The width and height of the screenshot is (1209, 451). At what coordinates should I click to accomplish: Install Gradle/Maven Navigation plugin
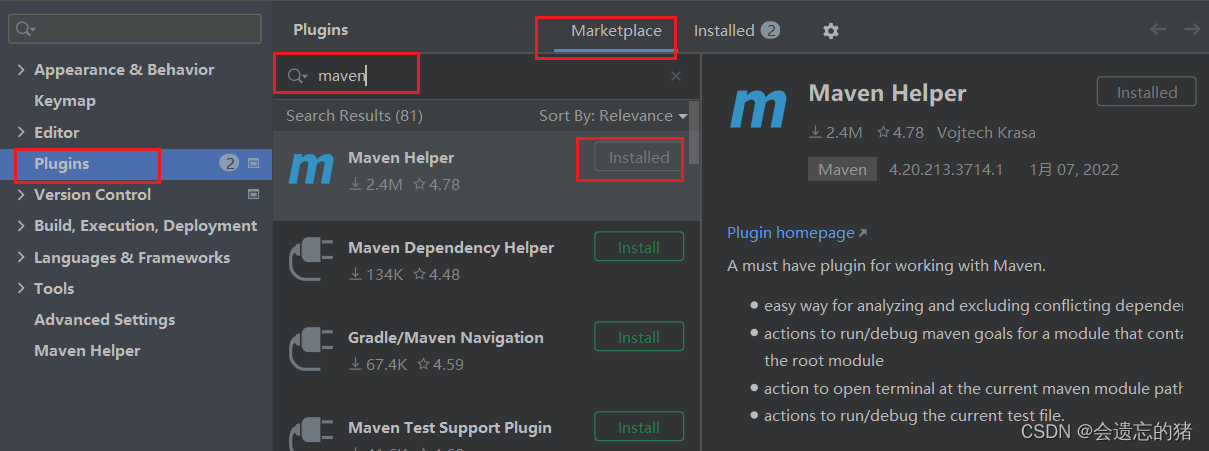tap(639, 337)
